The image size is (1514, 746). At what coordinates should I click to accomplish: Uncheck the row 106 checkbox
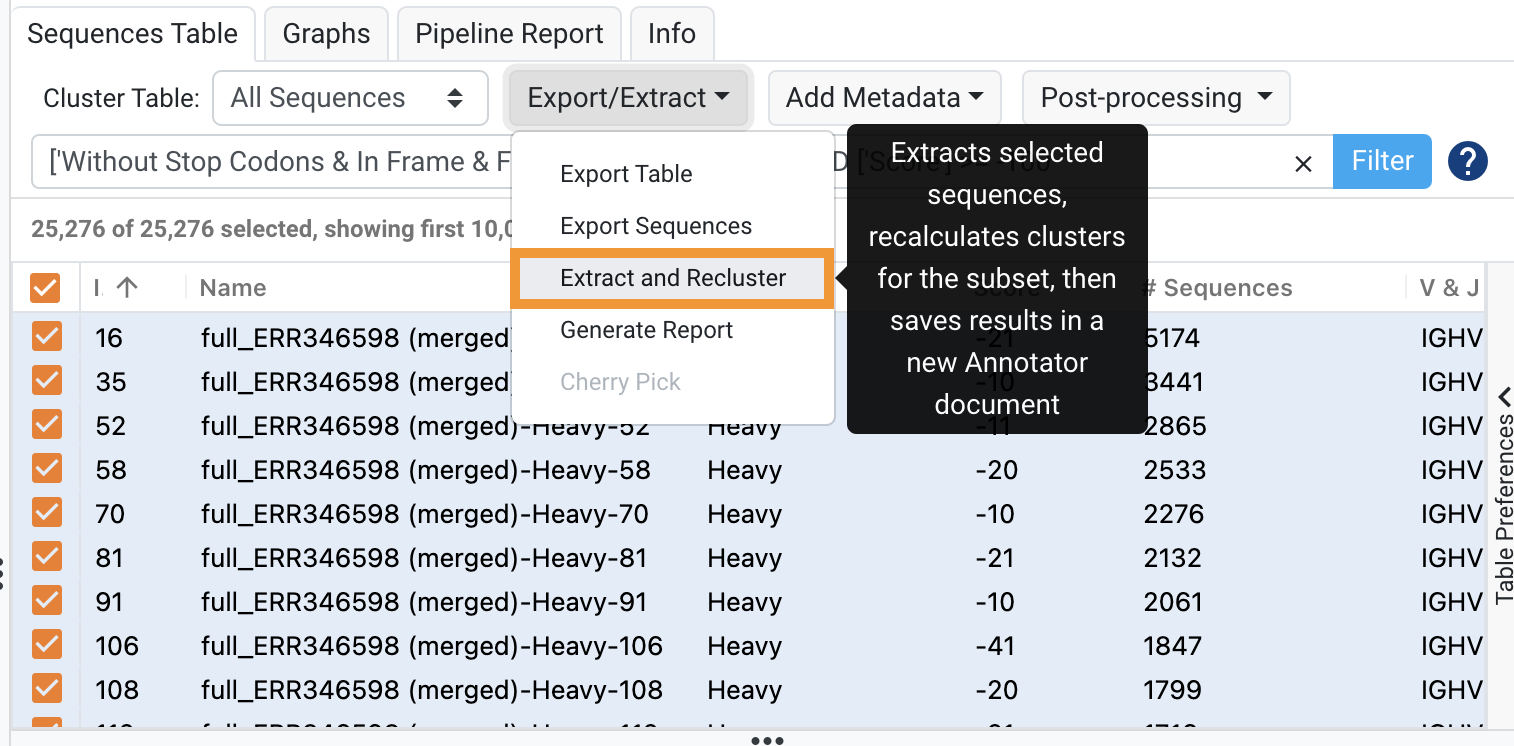(x=47, y=645)
